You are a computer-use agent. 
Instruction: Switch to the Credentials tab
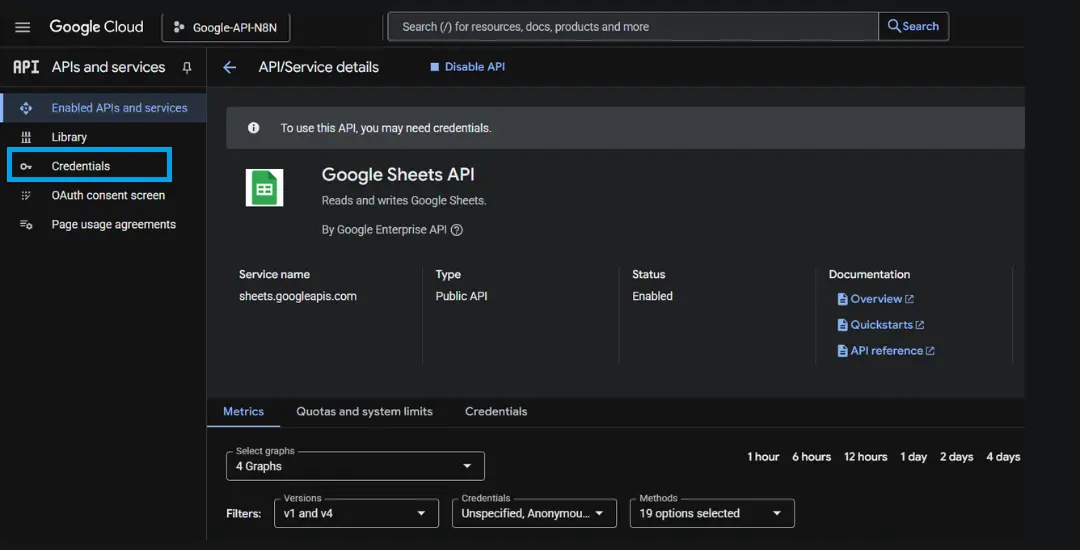click(x=496, y=412)
